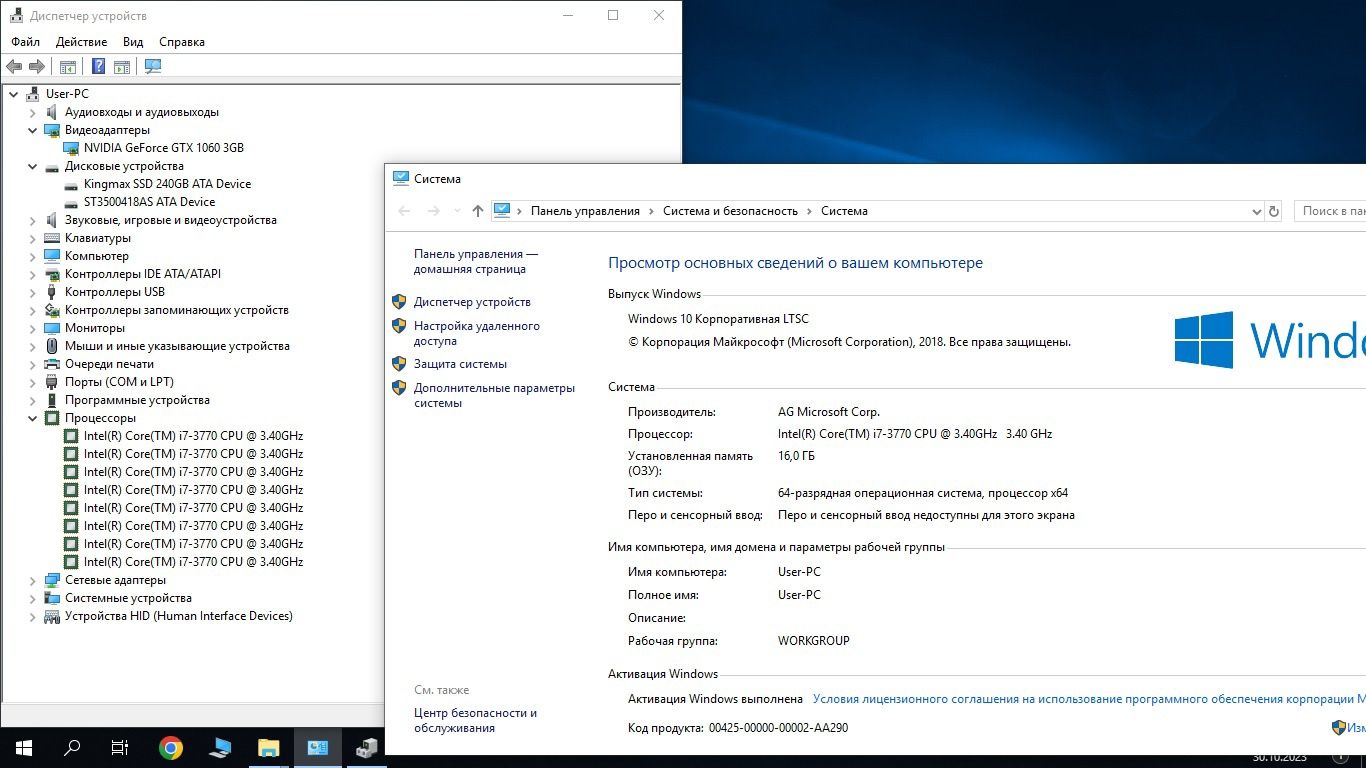Click the Forward arrow in Device Manager toolbar
The width and height of the screenshot is (1366, 768).
(x=37, y=67)
